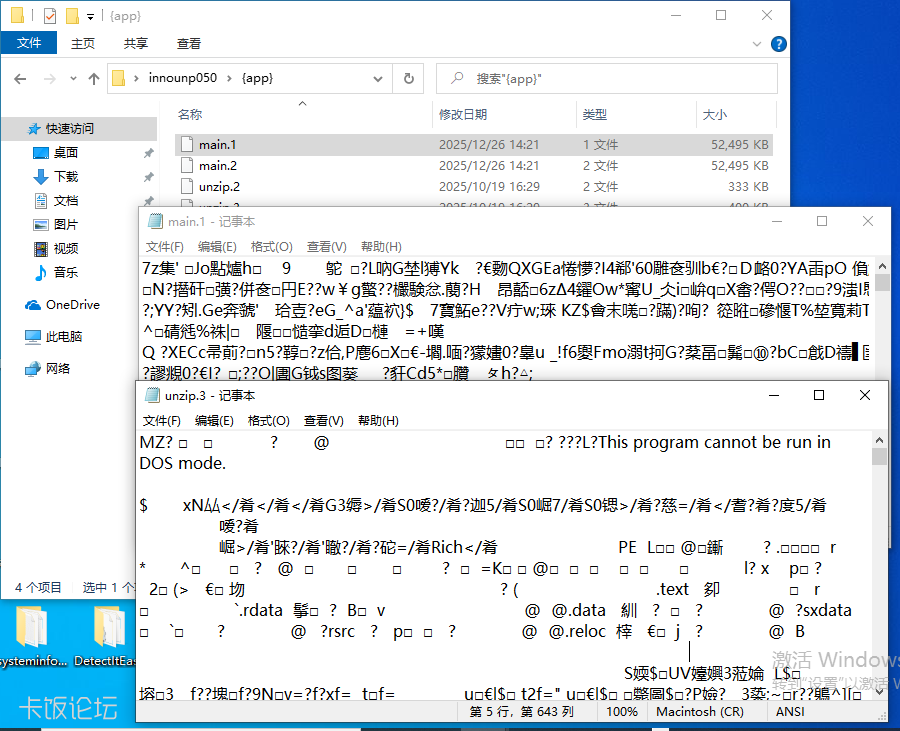Open 格式(O) menu in unzip.3 Notepad

(x=269, y=421)
